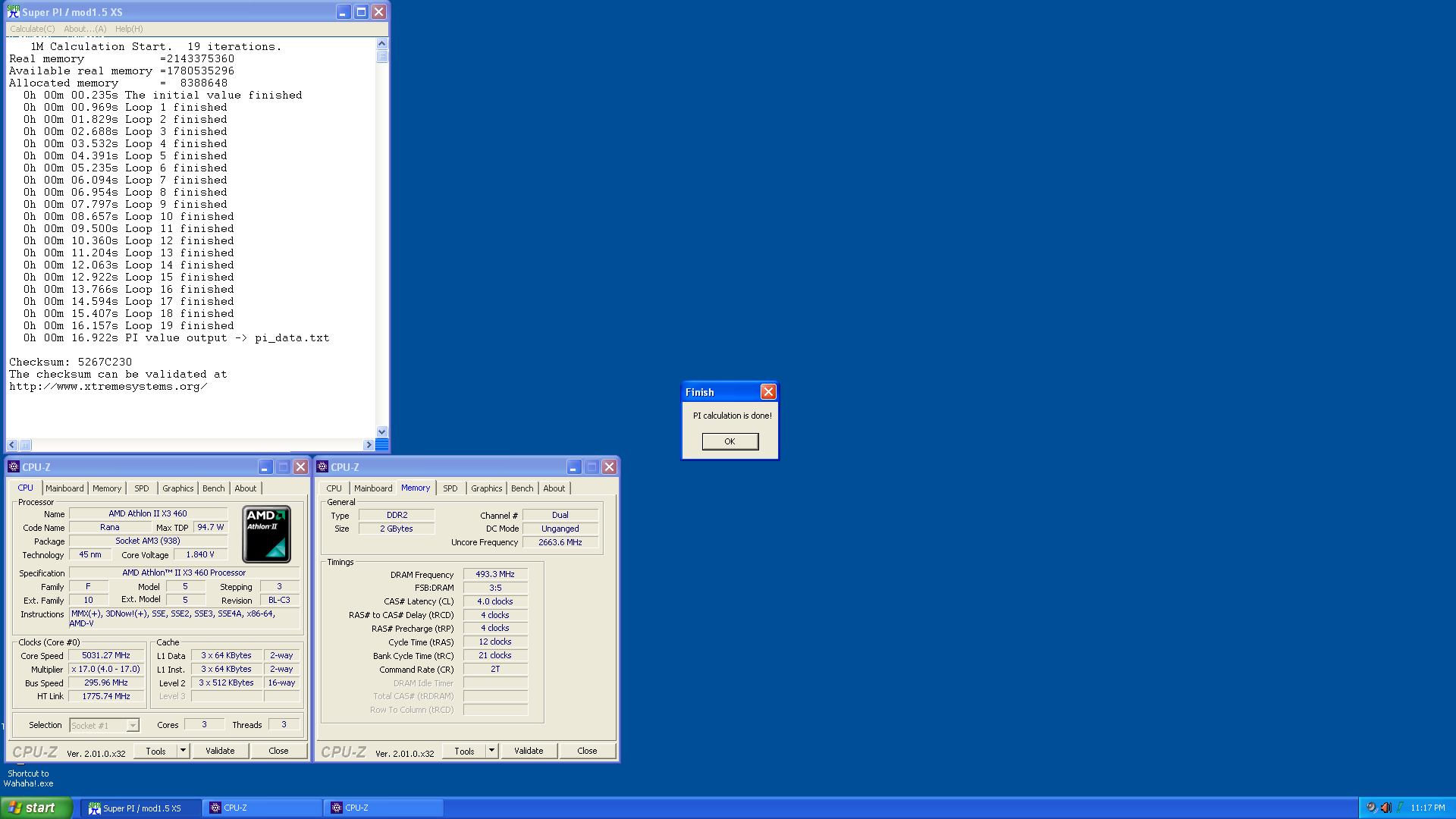Close the right CPU-Z window via X

coord(609,466)
